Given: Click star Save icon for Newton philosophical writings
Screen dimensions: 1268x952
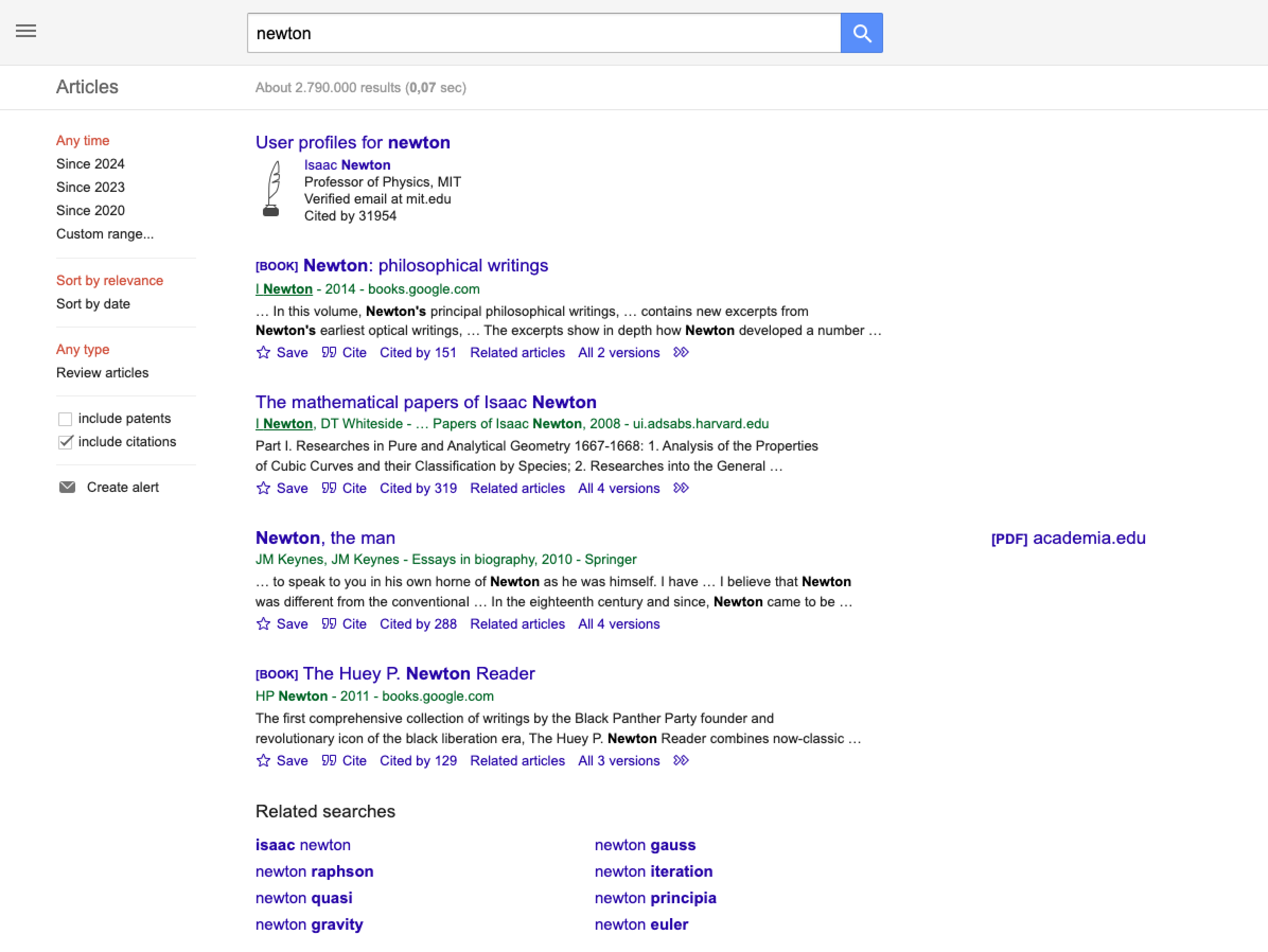Looking at the screenshot, I should (263, 352).
